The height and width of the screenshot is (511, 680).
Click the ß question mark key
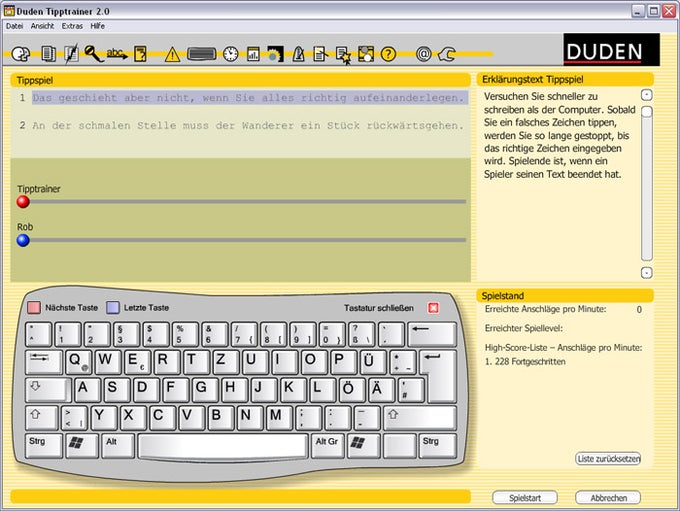361,334
